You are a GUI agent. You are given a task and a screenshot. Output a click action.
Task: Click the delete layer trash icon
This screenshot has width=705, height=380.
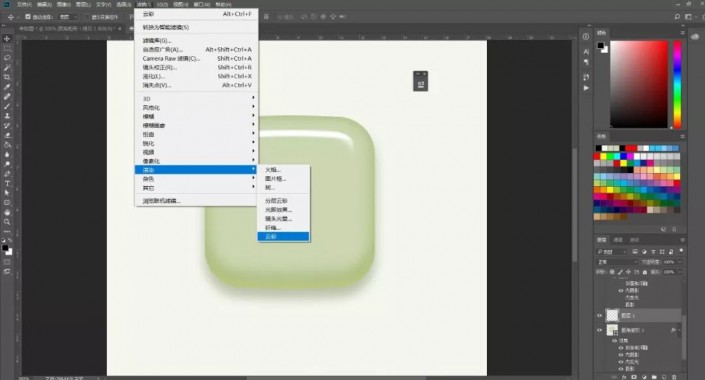(674, 377)
